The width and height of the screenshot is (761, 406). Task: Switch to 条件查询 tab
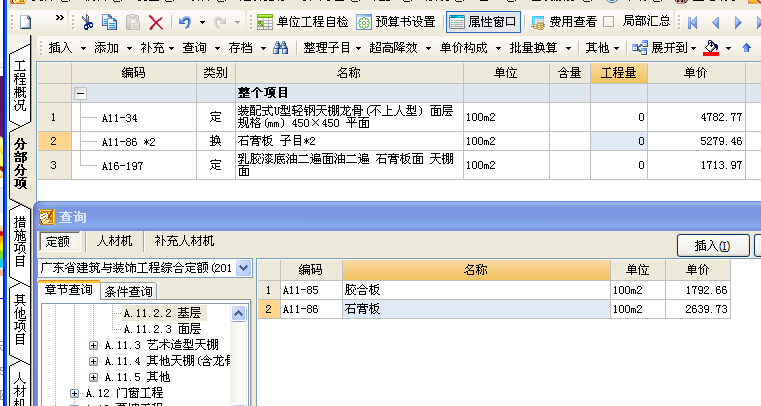point(128,291)
